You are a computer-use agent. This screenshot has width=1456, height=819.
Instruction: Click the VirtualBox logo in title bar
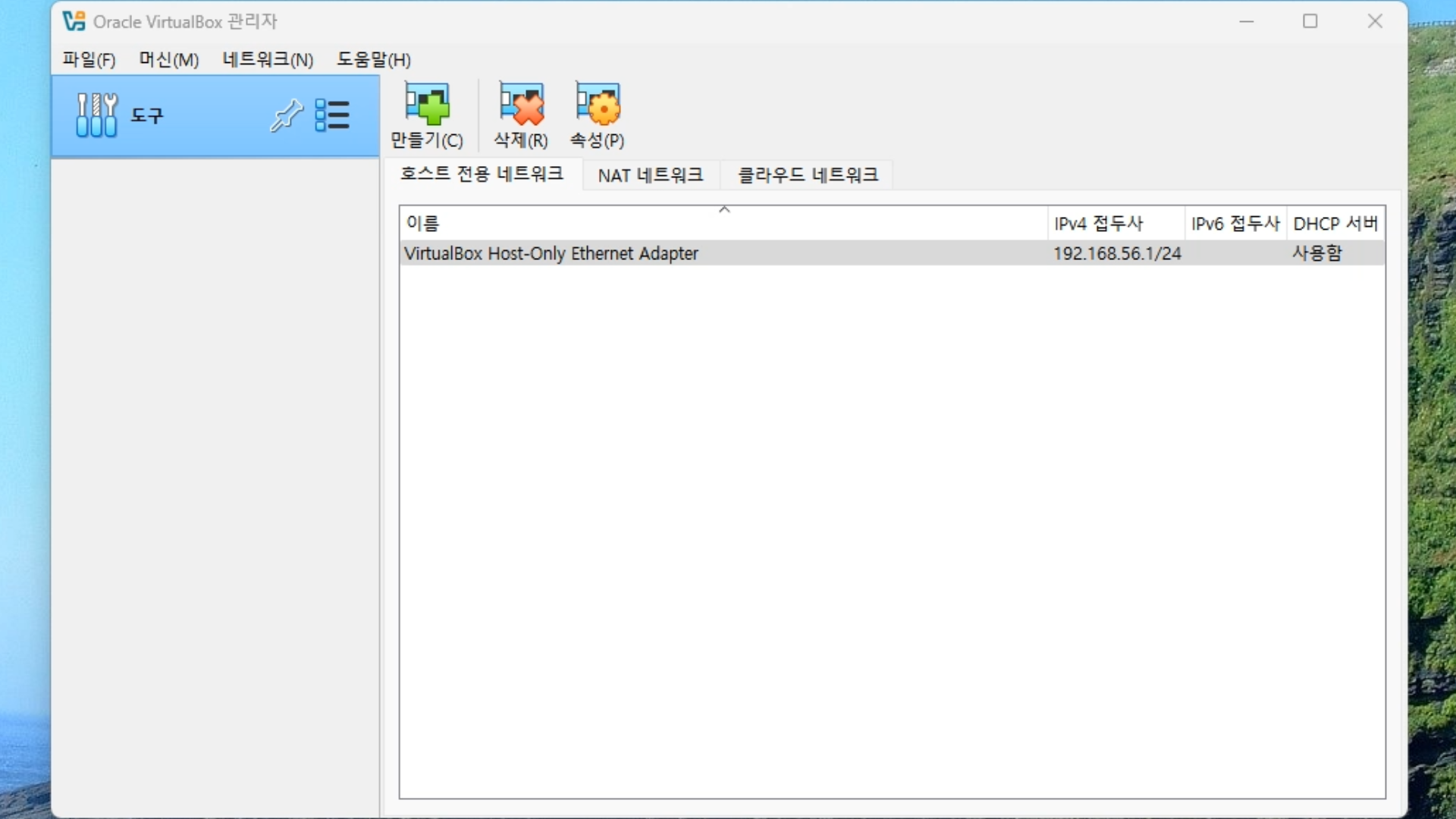click(x=74, y=21)
